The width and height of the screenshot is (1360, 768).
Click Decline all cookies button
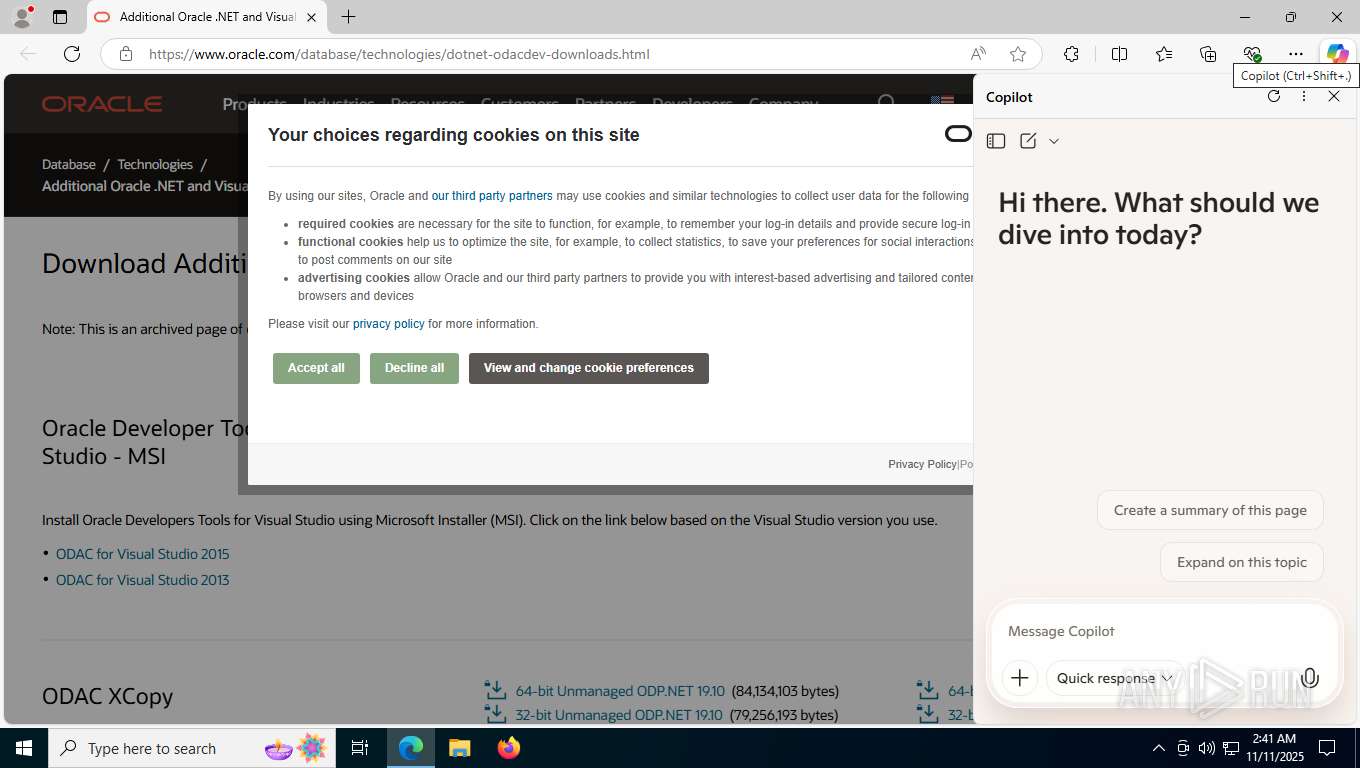click(414, 368)
